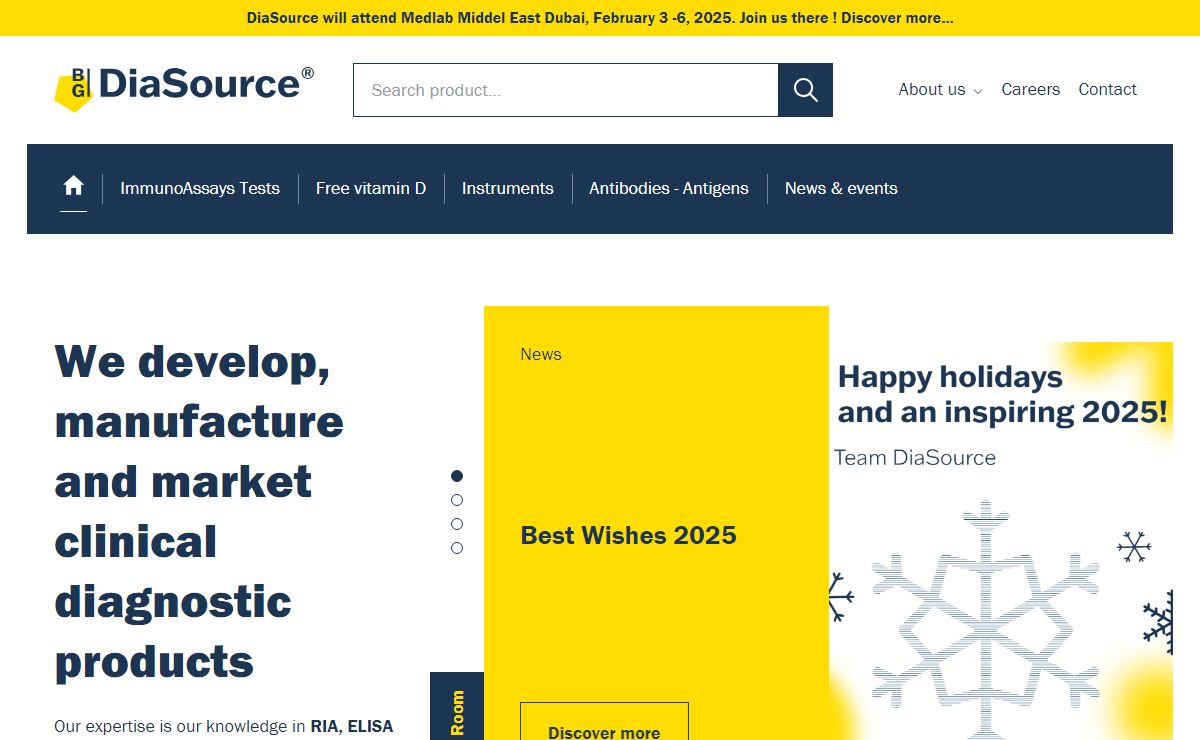Click the Discover more button
This screenshot has width=1200, height=740.
tap(604, 722)
